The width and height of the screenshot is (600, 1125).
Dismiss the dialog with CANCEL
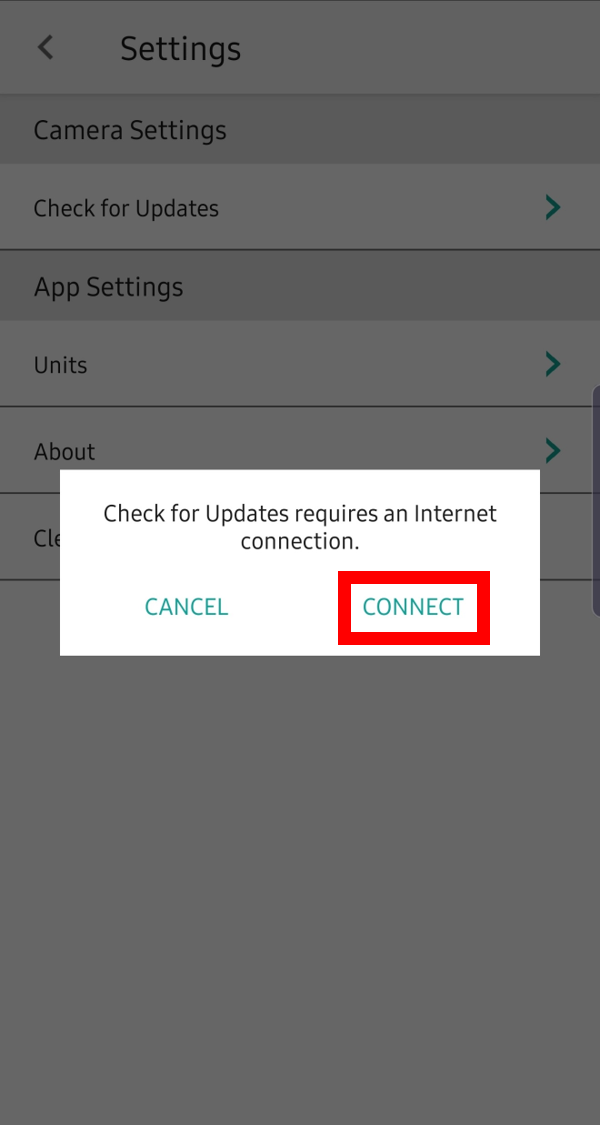click(x=187, y=607)
